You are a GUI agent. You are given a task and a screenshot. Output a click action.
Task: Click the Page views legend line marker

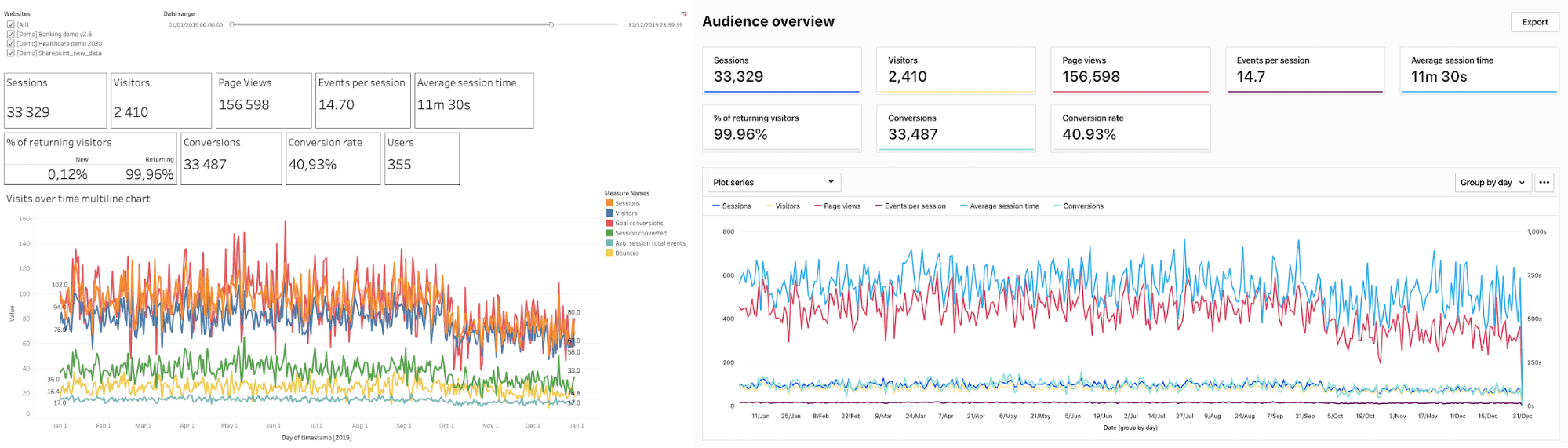818,206
